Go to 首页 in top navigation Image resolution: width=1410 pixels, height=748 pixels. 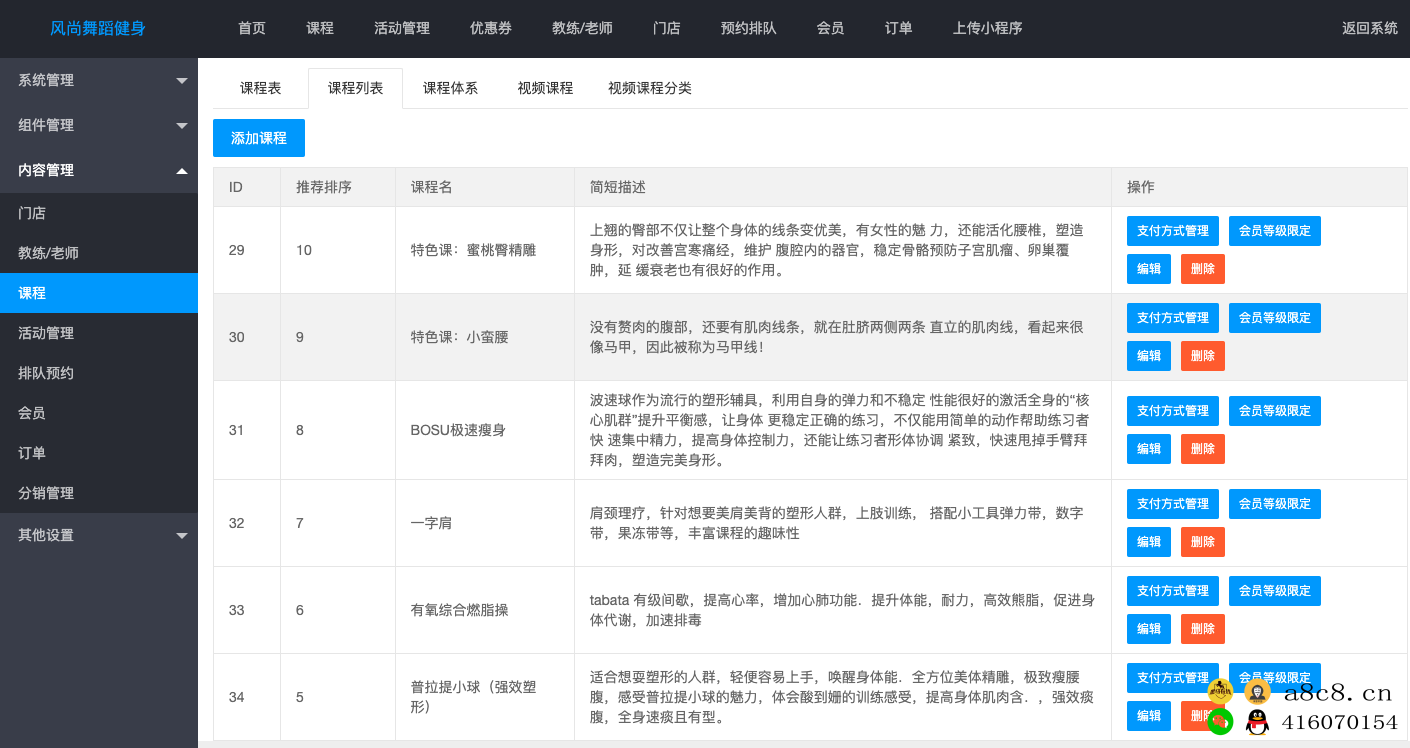pyautogui.click(x=252, y=28)
